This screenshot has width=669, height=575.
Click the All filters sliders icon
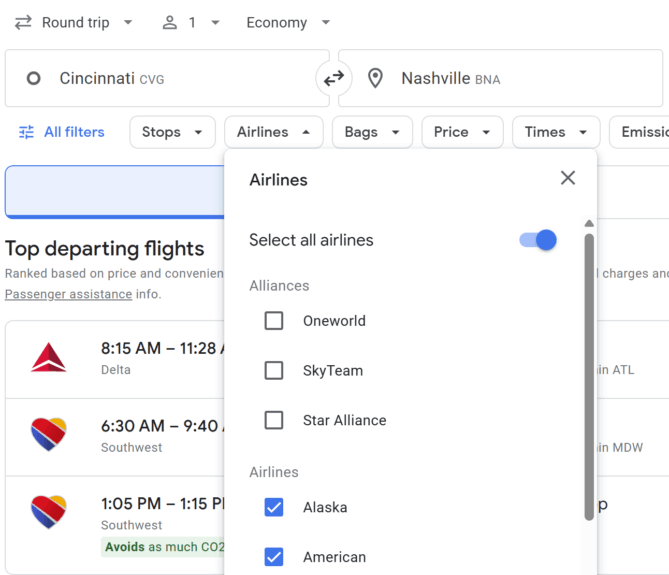click(26, 132)
